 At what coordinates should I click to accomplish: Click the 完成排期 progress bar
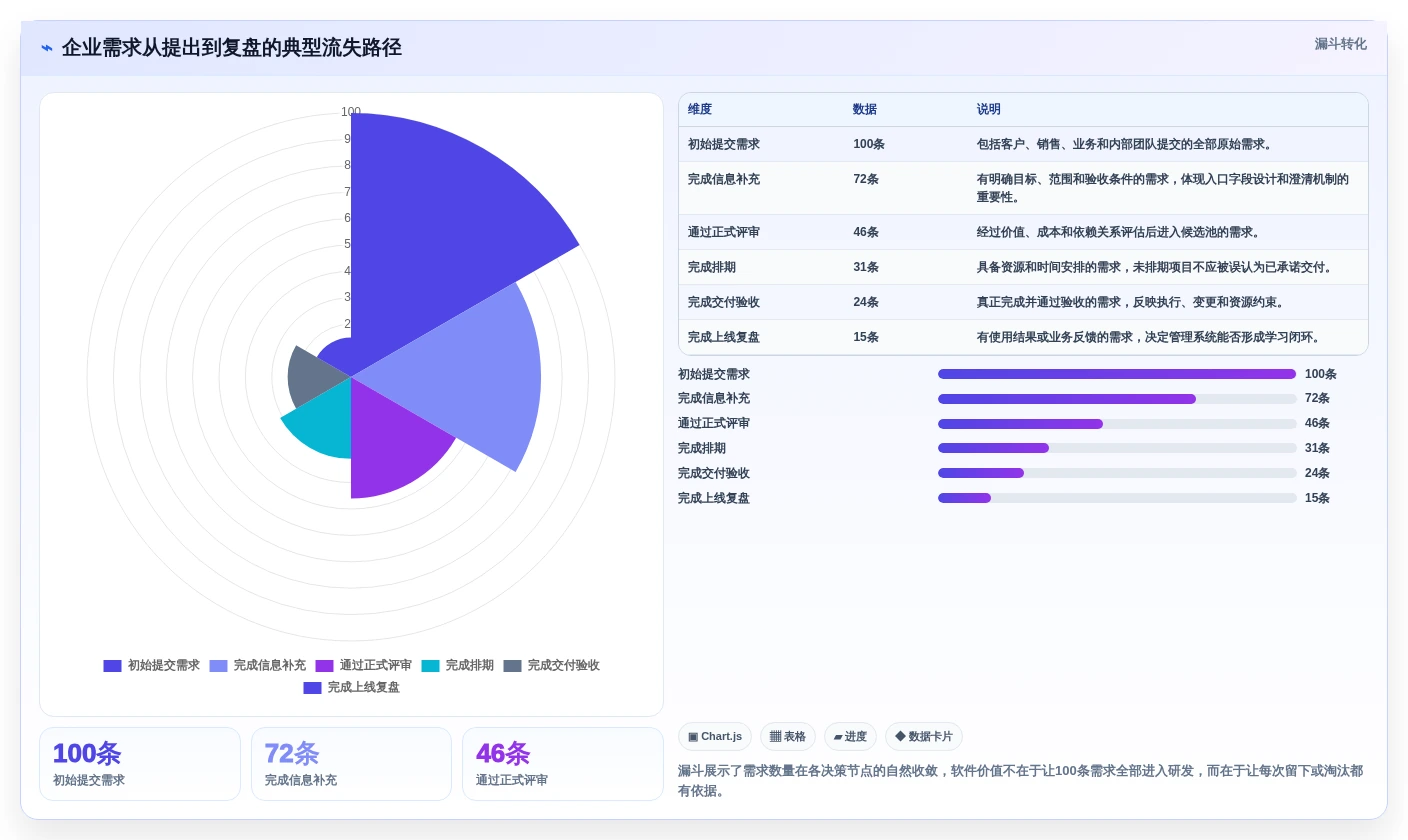[1117, 448]
